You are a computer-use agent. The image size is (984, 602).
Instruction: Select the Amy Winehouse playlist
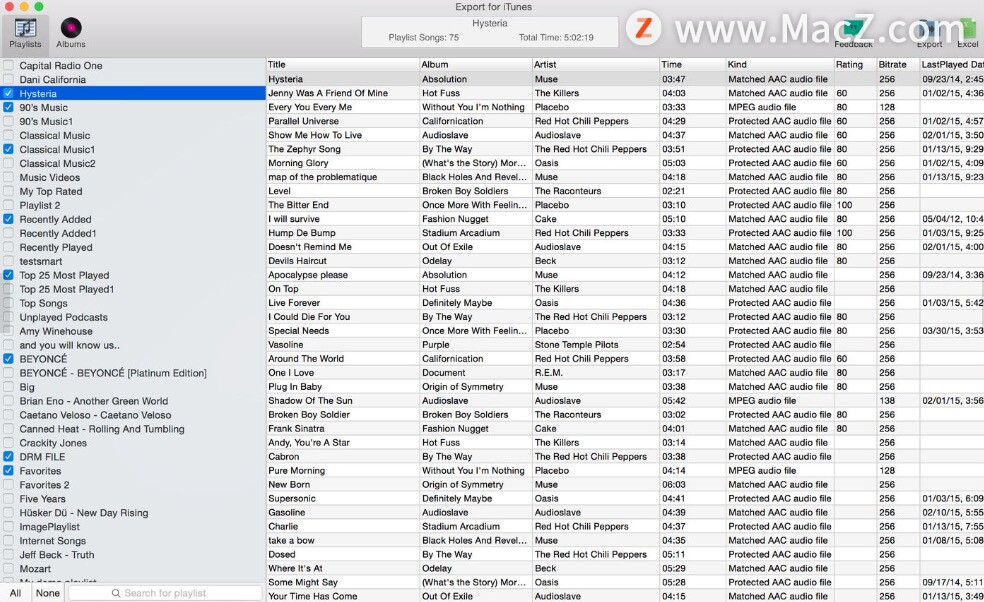point(56,331)
